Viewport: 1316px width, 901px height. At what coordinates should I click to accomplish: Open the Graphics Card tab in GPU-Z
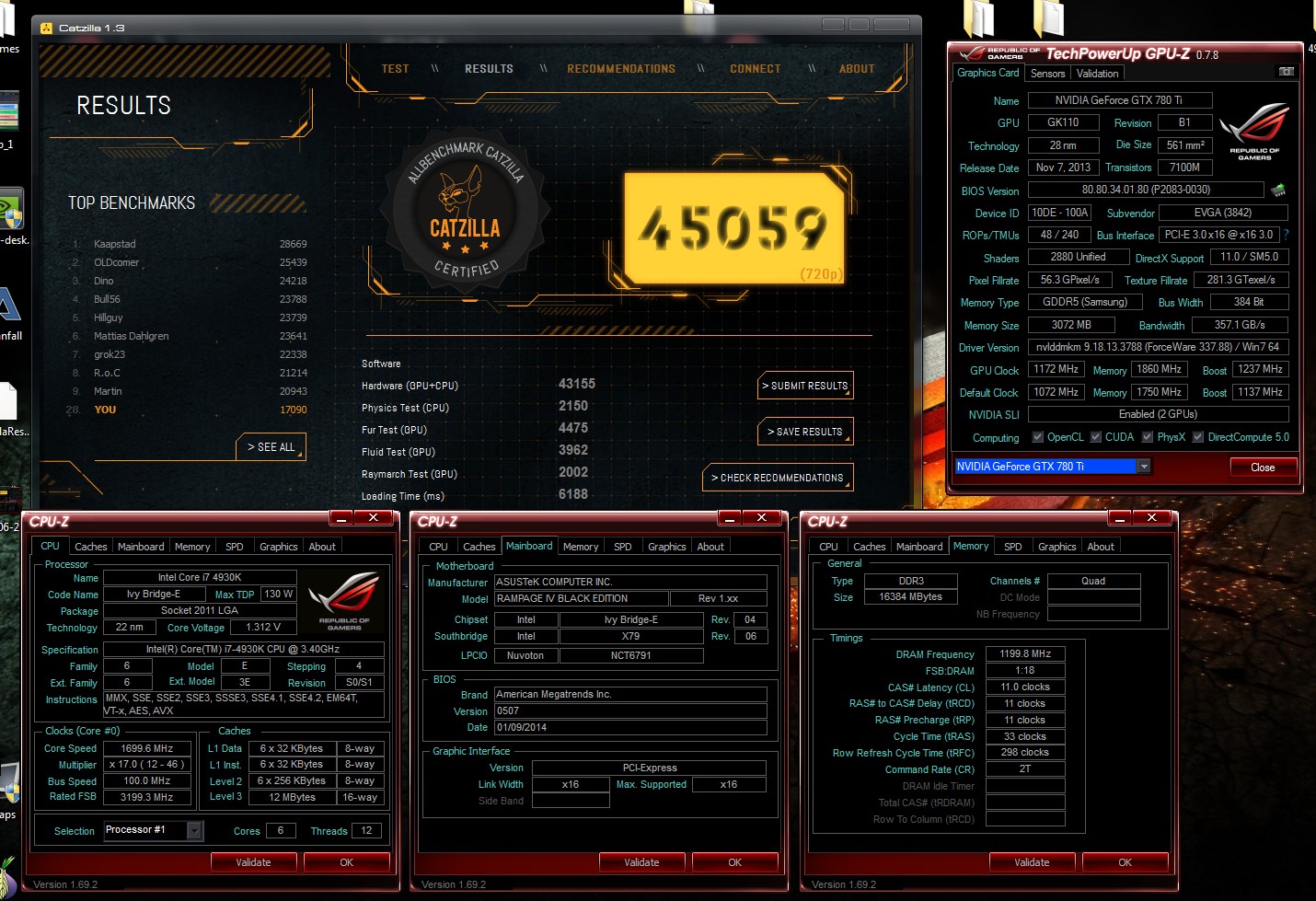(x=988, y=73)
